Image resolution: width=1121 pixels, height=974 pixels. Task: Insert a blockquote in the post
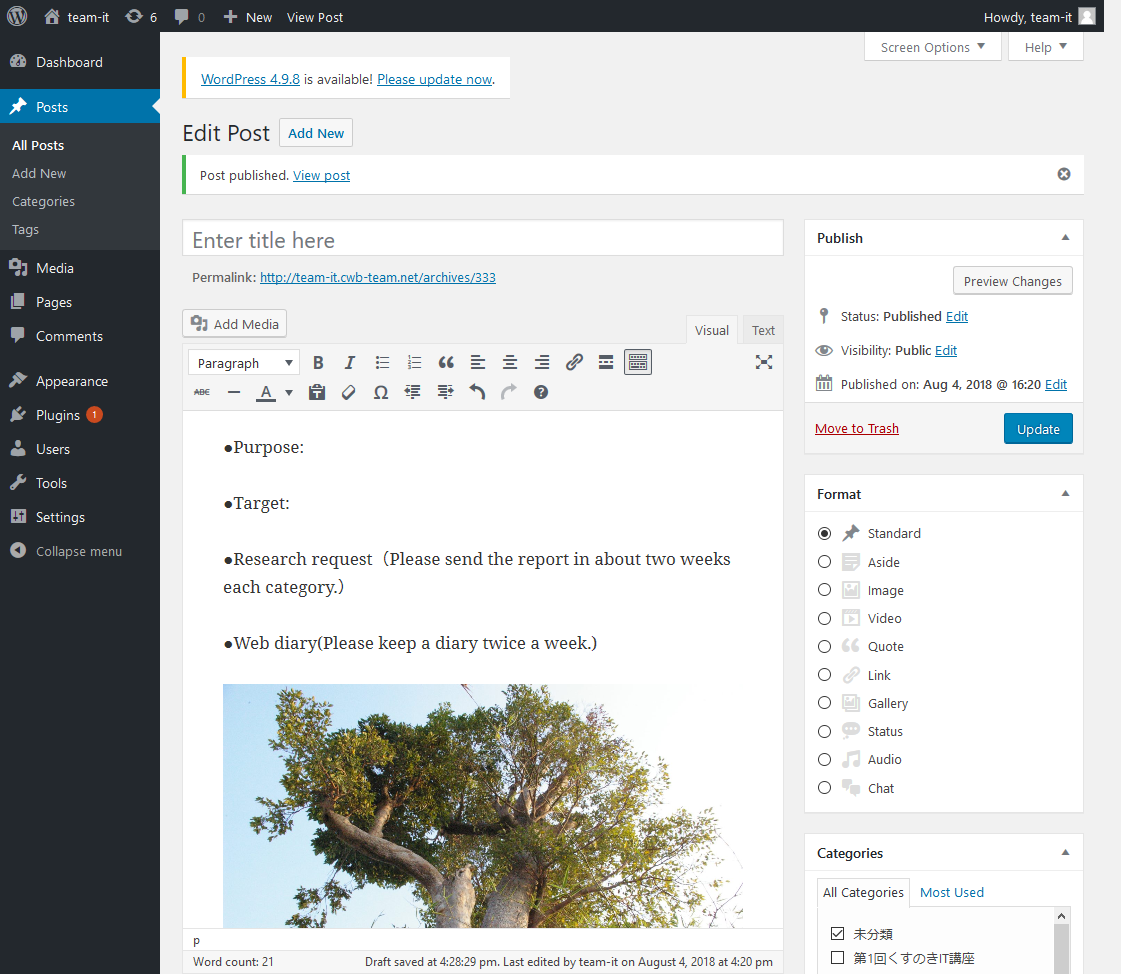click(x=446, y=363)
